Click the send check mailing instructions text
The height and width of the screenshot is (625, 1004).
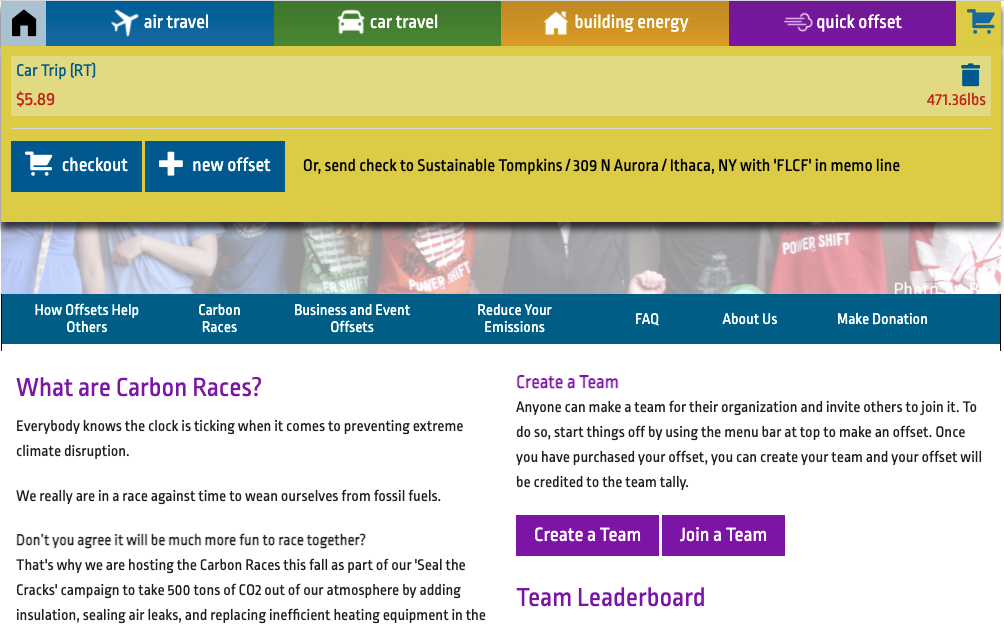601,166
